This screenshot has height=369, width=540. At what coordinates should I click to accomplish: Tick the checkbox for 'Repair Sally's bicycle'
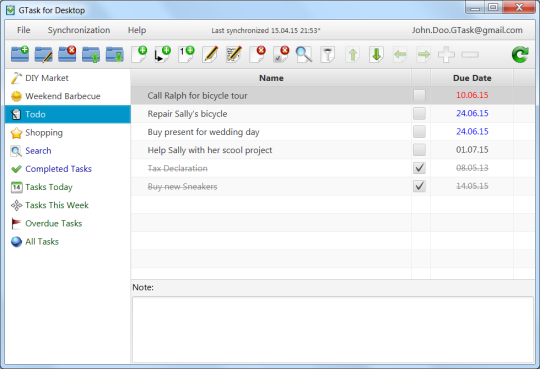tap(419, 113)
